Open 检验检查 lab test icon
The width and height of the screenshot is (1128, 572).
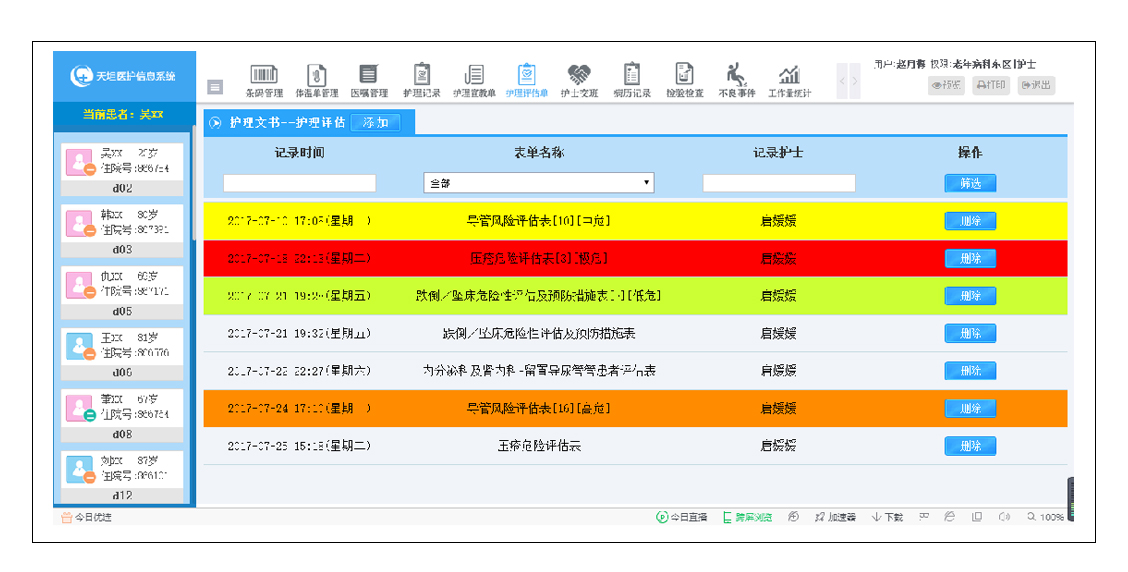[x=684, y=75]
